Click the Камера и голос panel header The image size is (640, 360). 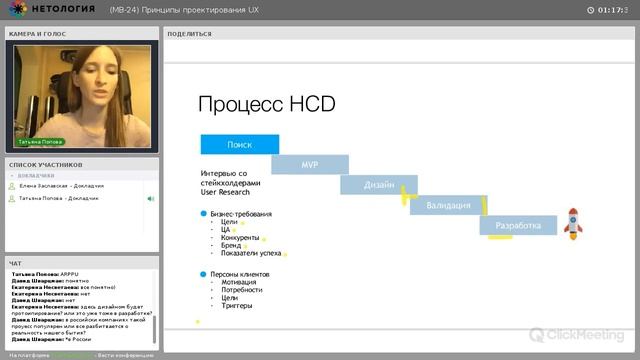pos(82,34)
